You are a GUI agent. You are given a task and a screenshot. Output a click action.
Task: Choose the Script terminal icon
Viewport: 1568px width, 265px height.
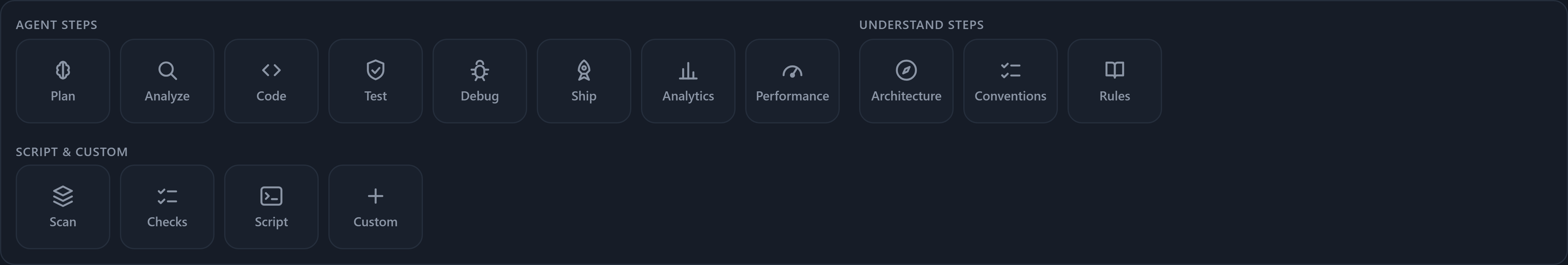pyautogui.click(x=271, y=196)
